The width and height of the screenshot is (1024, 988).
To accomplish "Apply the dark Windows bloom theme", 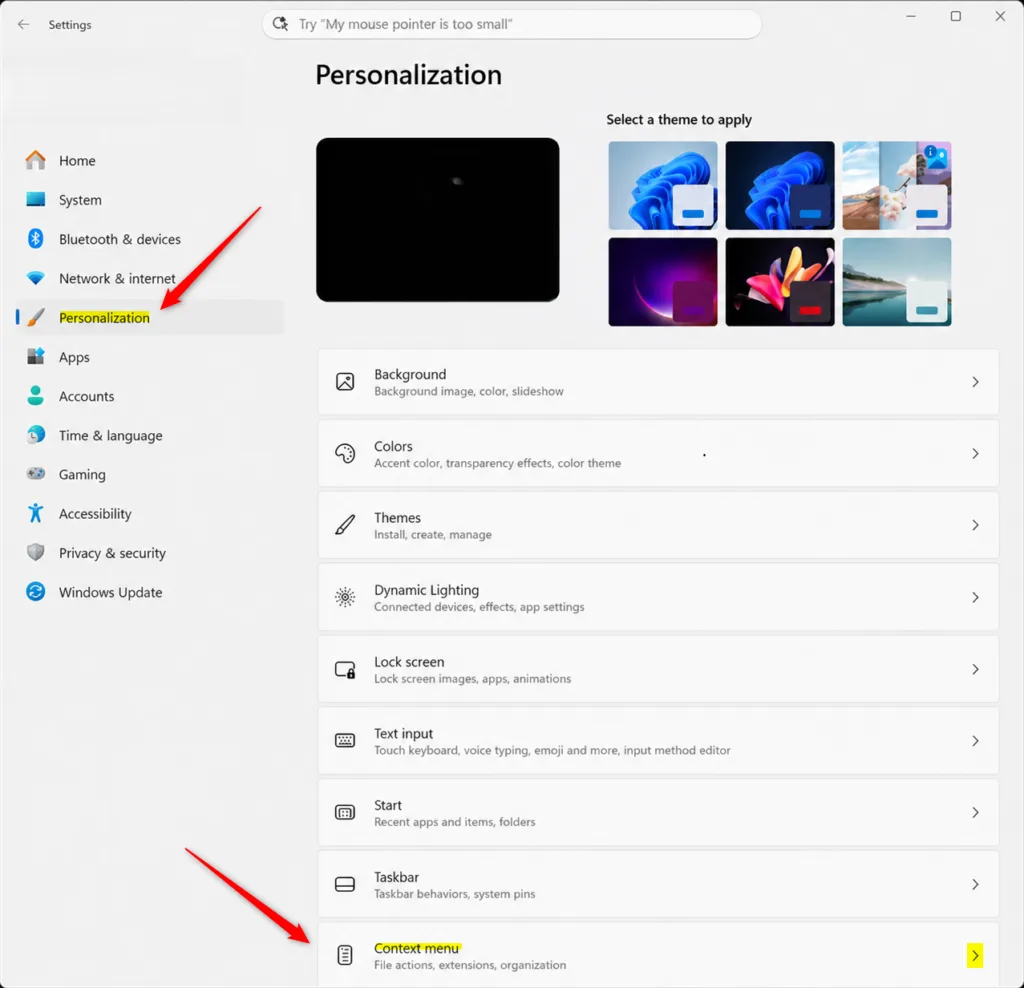I will [x=780, y=185].
